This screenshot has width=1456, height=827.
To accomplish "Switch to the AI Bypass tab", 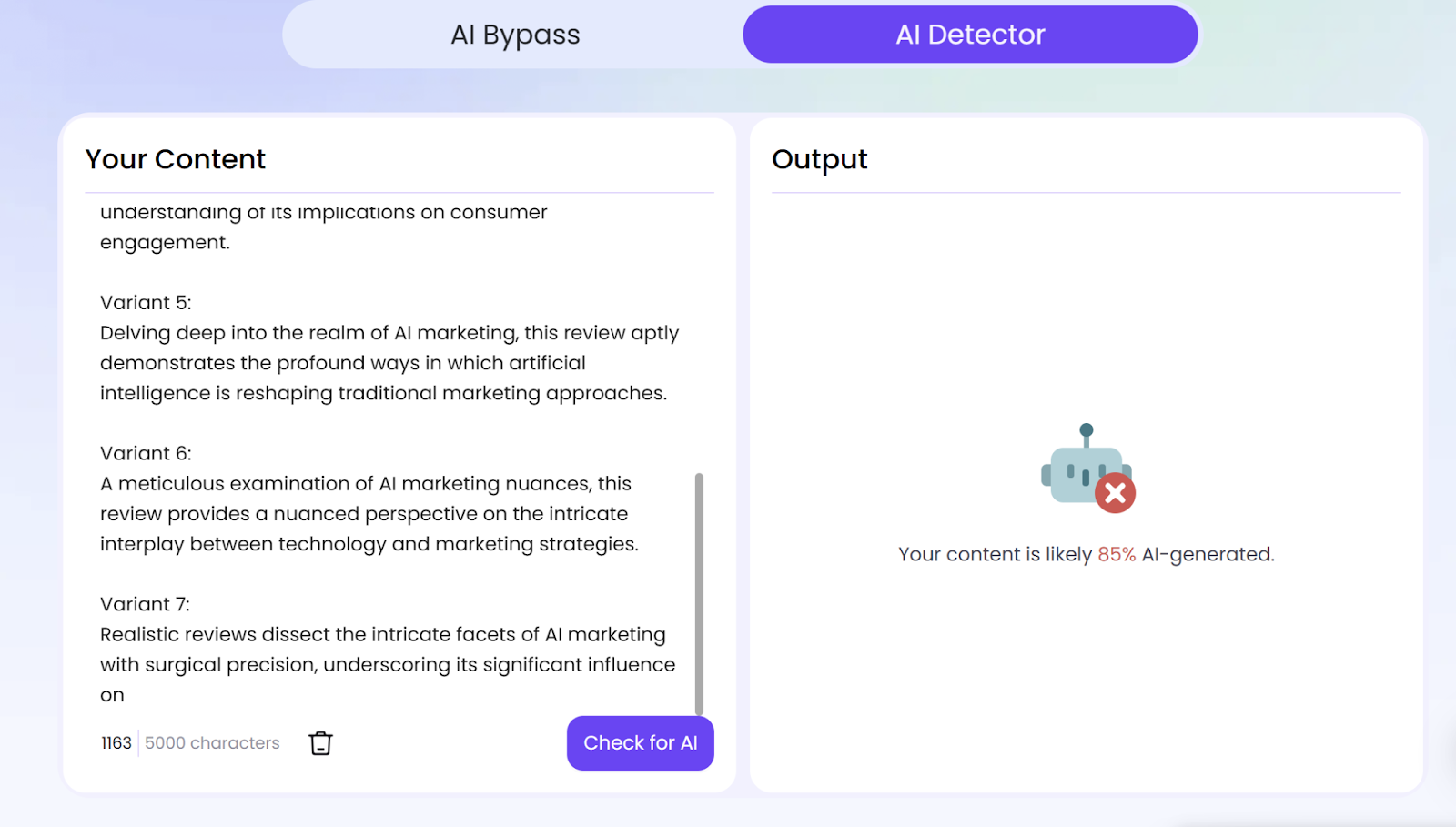I will click(513, 34).
